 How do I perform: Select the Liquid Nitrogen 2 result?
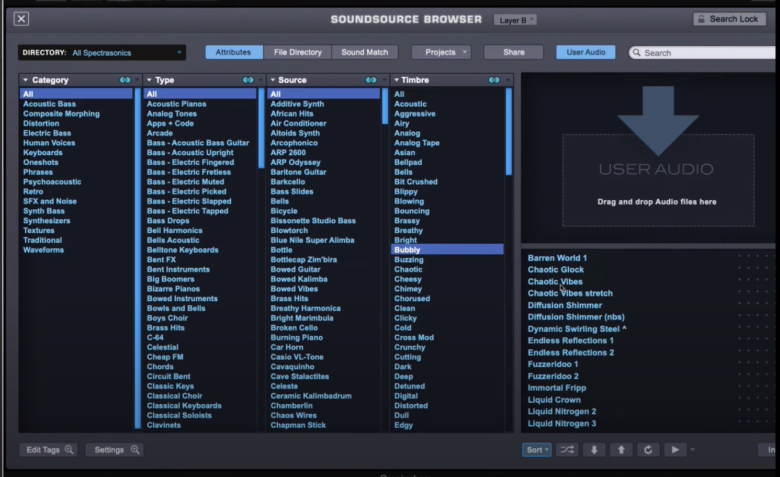[562, 411]
